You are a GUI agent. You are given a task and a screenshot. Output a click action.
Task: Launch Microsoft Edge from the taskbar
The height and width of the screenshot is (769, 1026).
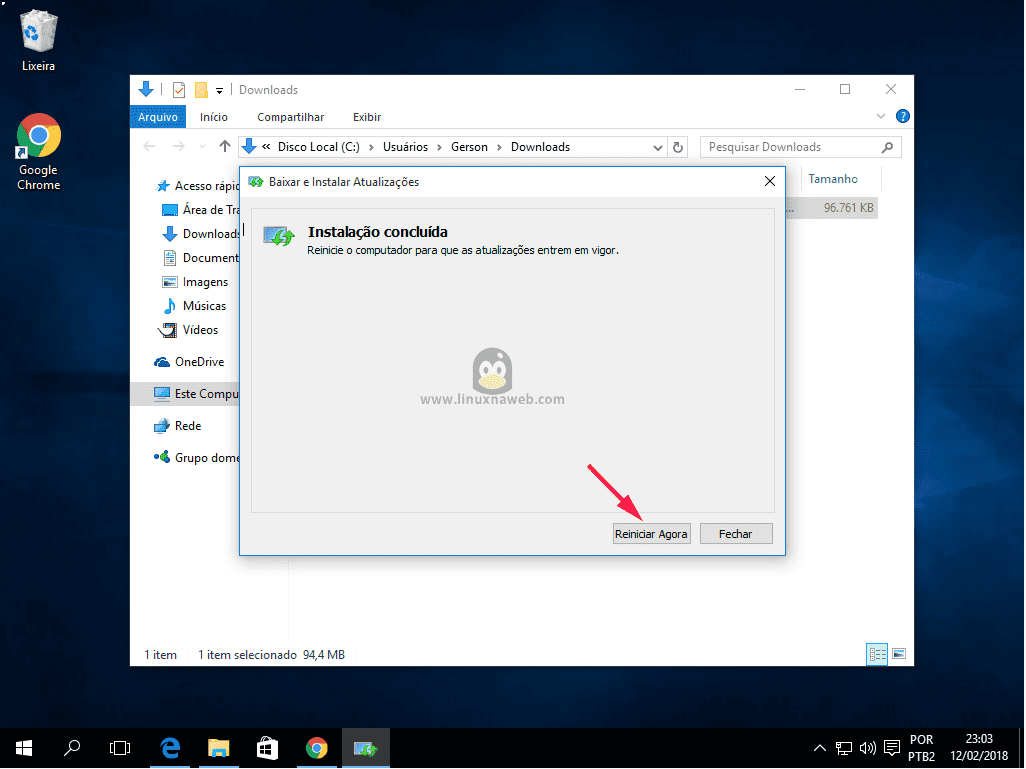(x=170, y=747)
